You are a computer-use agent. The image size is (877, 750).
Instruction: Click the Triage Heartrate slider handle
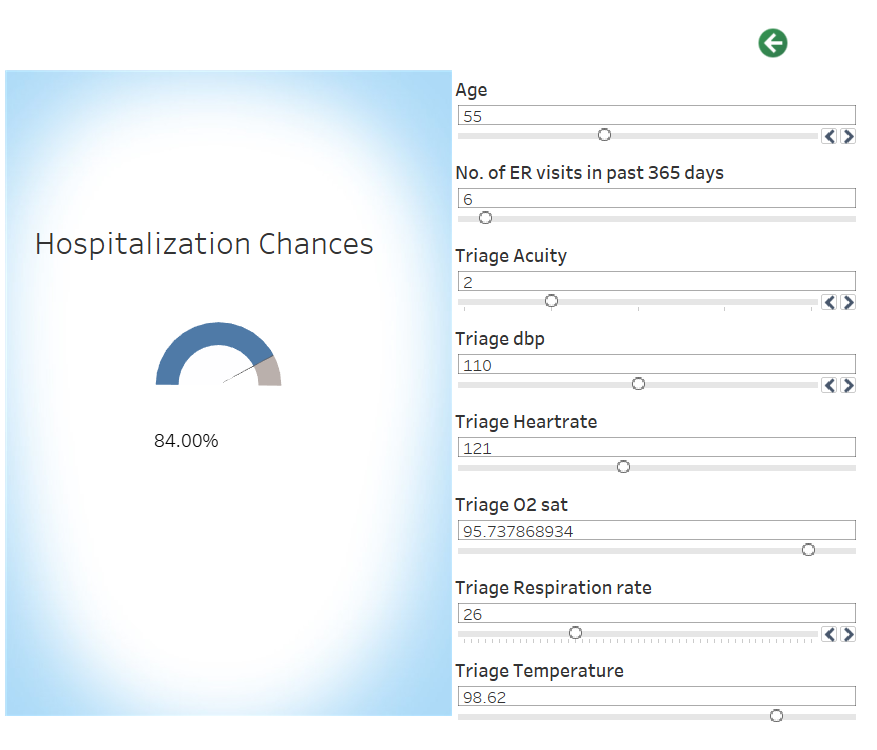pos(623,466)
